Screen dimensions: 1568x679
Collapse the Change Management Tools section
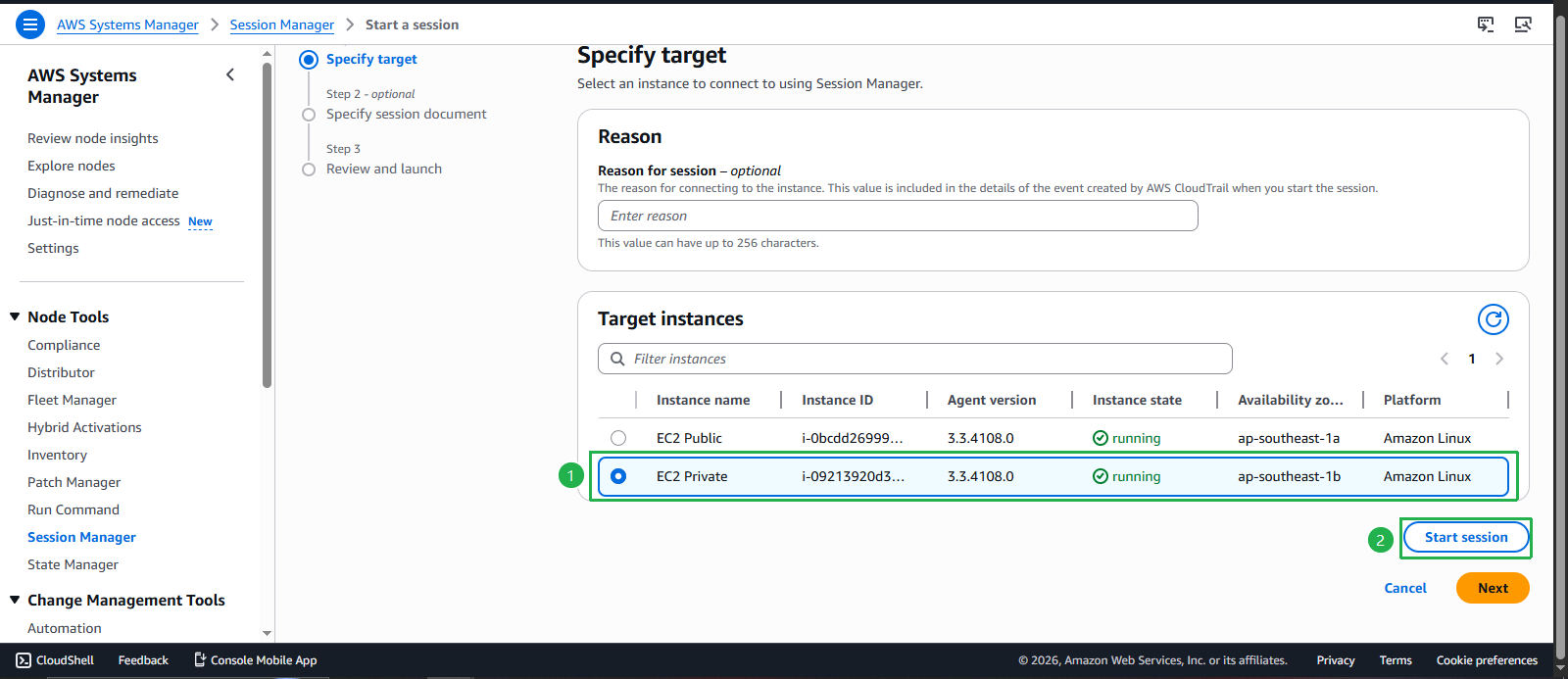click(x=15, y=600)
